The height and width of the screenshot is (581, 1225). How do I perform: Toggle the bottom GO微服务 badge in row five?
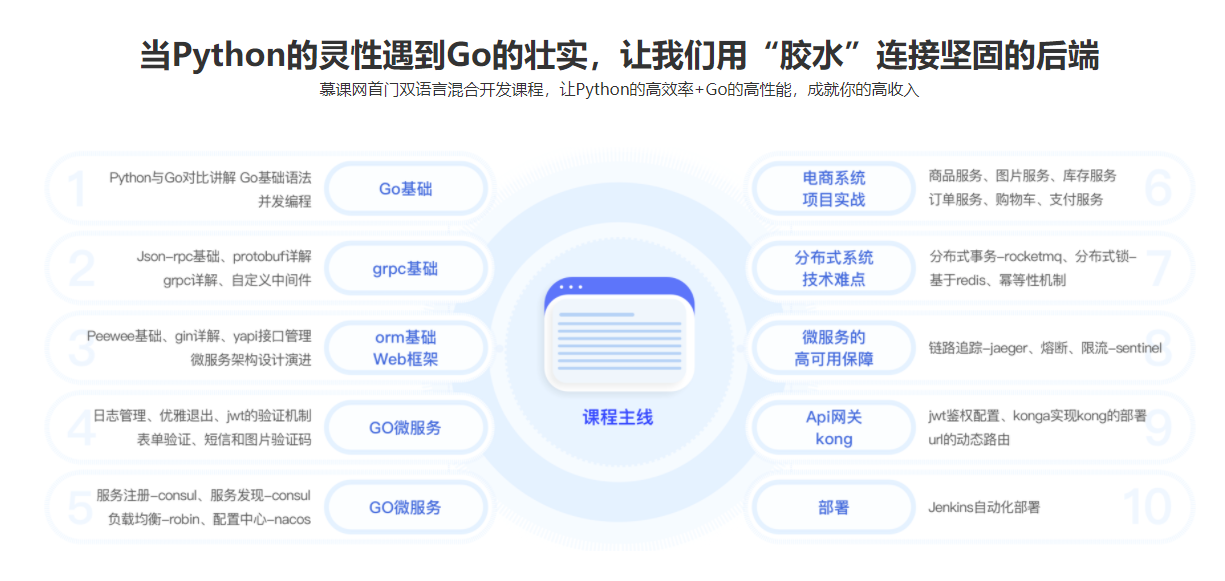click(x=406, y=507)
